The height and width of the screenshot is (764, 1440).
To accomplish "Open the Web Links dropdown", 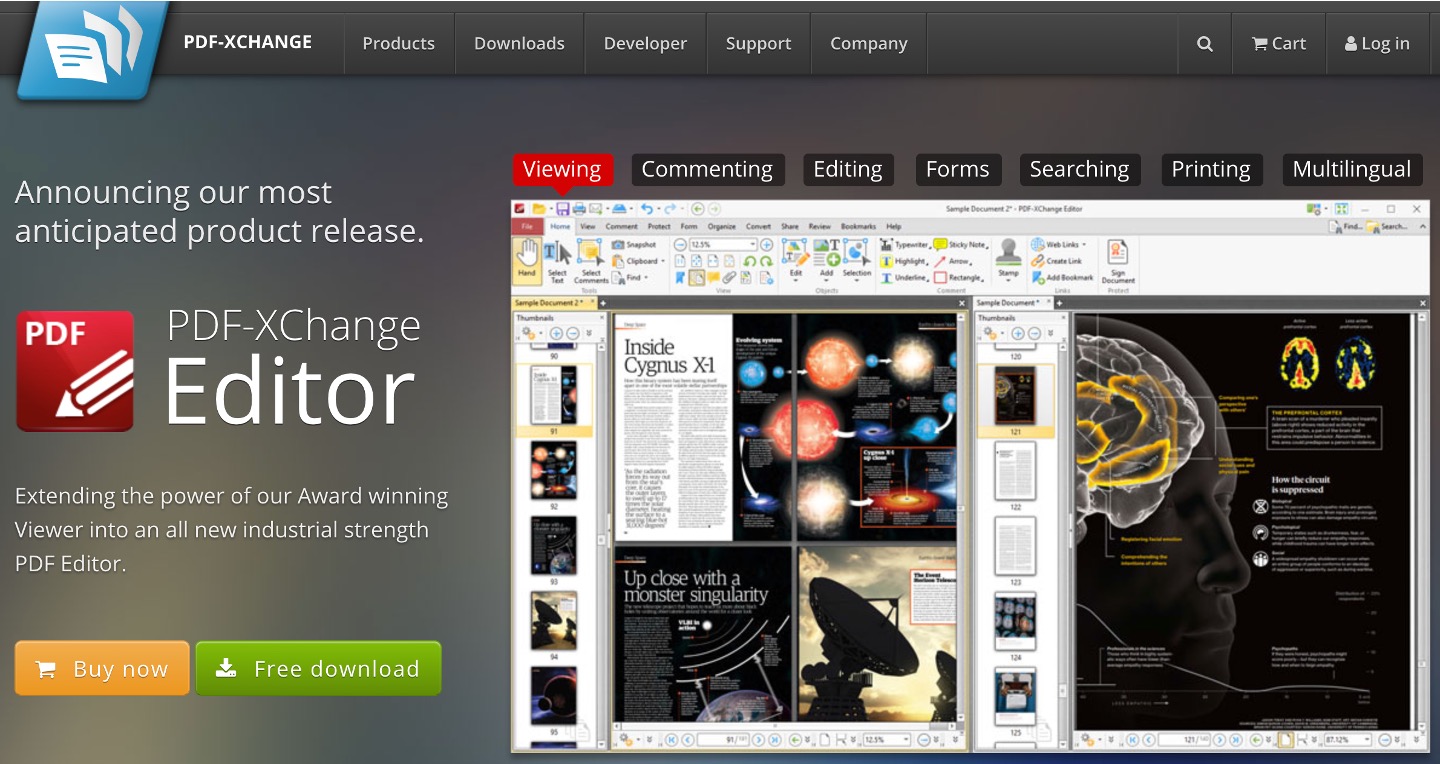I will (x=1059, y=244).
